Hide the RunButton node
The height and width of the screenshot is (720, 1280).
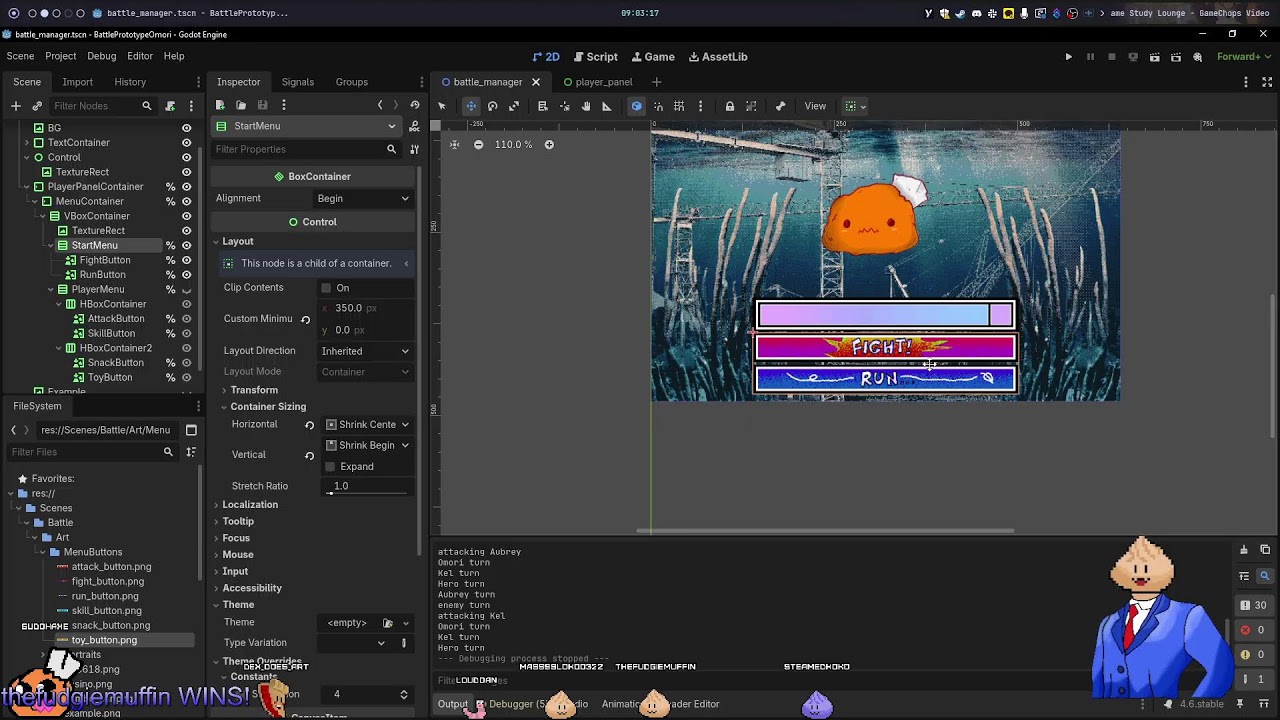(186, 275)
